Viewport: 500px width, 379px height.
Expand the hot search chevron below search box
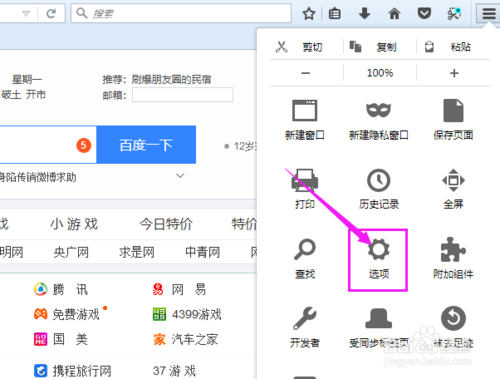pyautogui.click(x=180, y=176)
